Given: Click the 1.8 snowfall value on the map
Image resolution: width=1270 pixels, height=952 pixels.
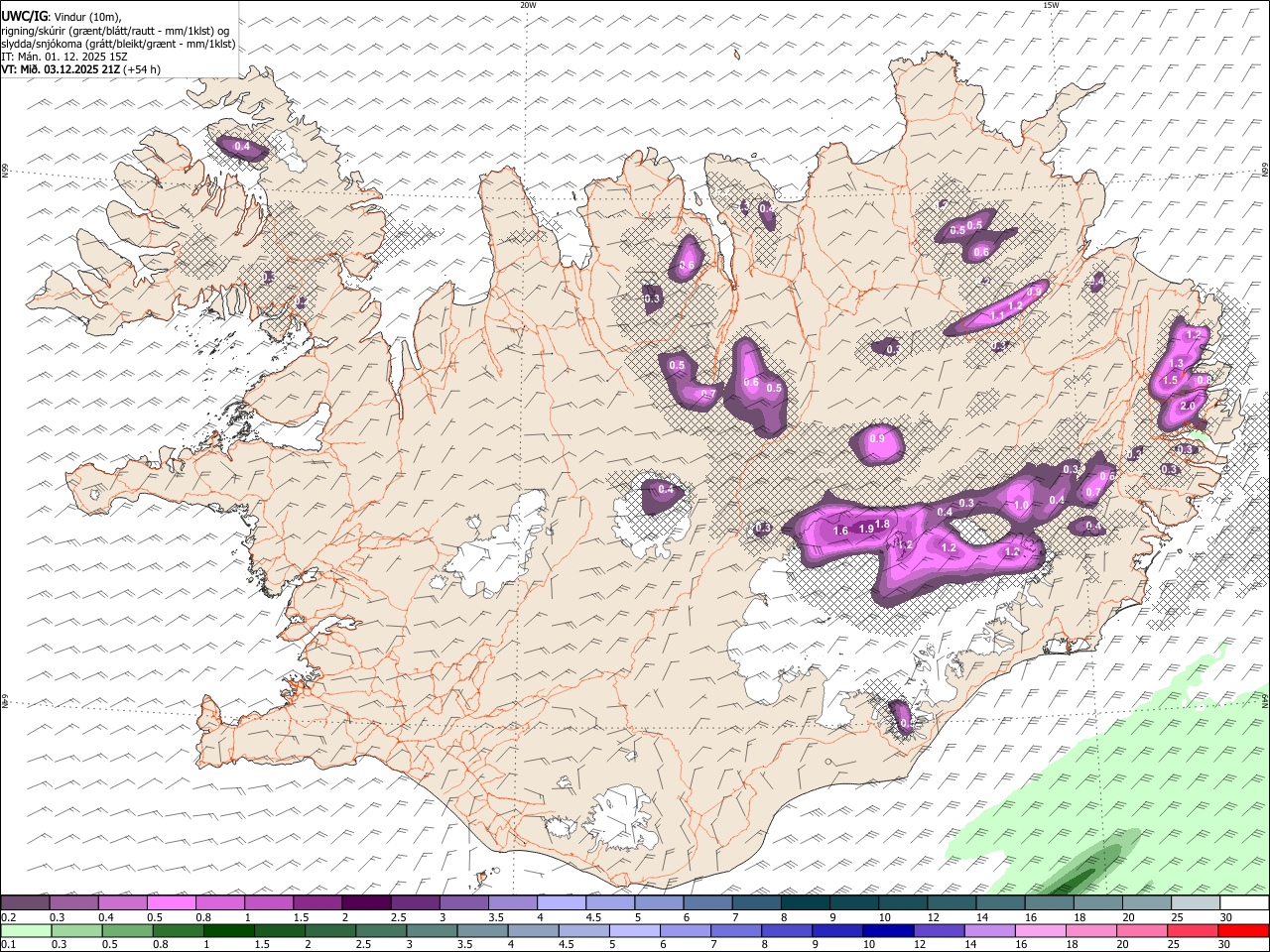Looking at the screenshot, I should [x=882, y=524].
